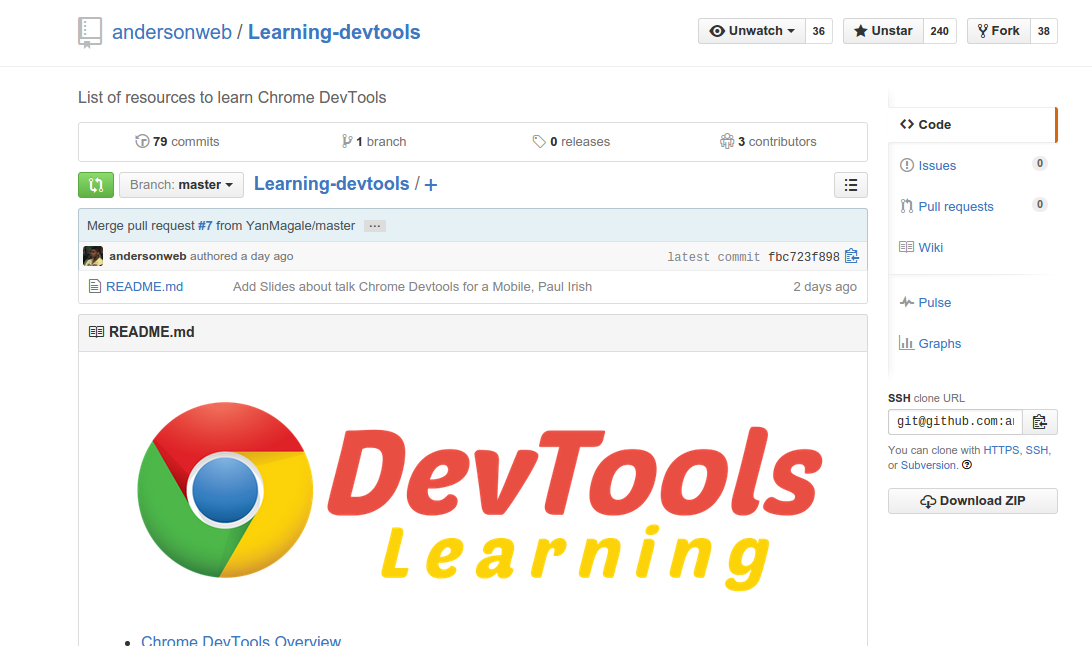This screenshot has width=1092, height=646.
Task: Open the Pull requests tab
Action: click(956, 207)
